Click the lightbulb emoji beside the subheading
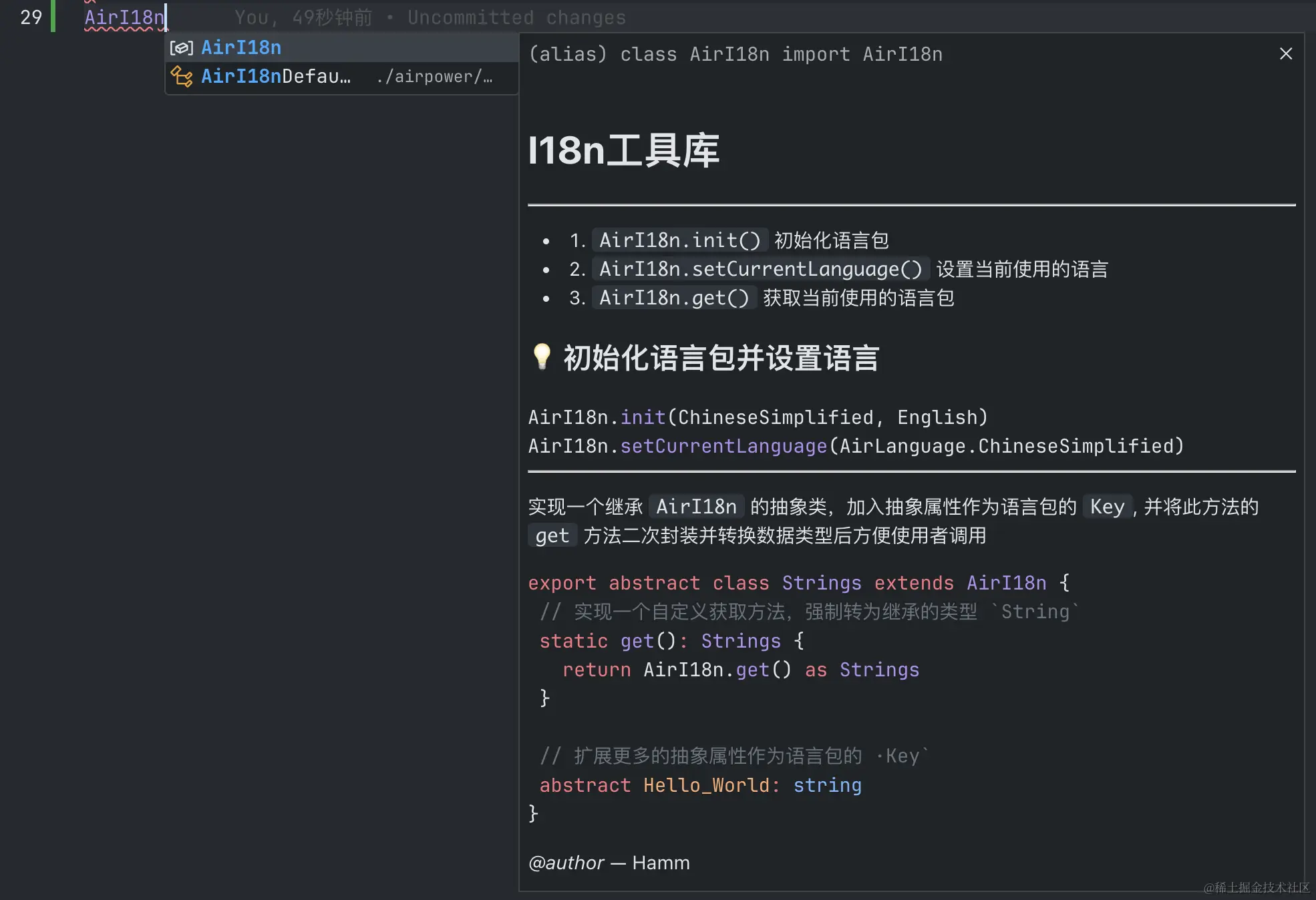The image size is (1316, 900). 542,357
